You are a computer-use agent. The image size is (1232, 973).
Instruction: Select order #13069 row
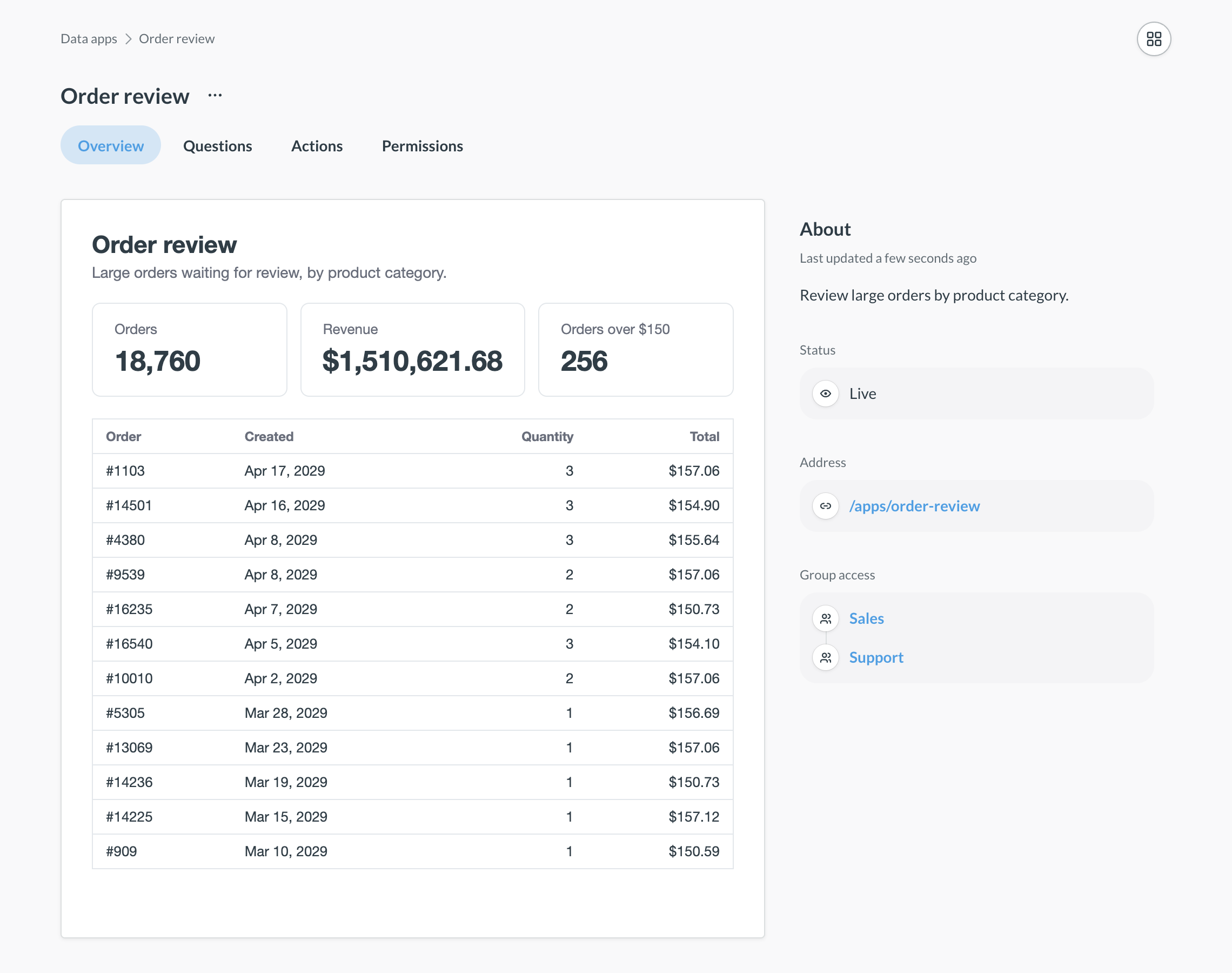click(412, 748)
